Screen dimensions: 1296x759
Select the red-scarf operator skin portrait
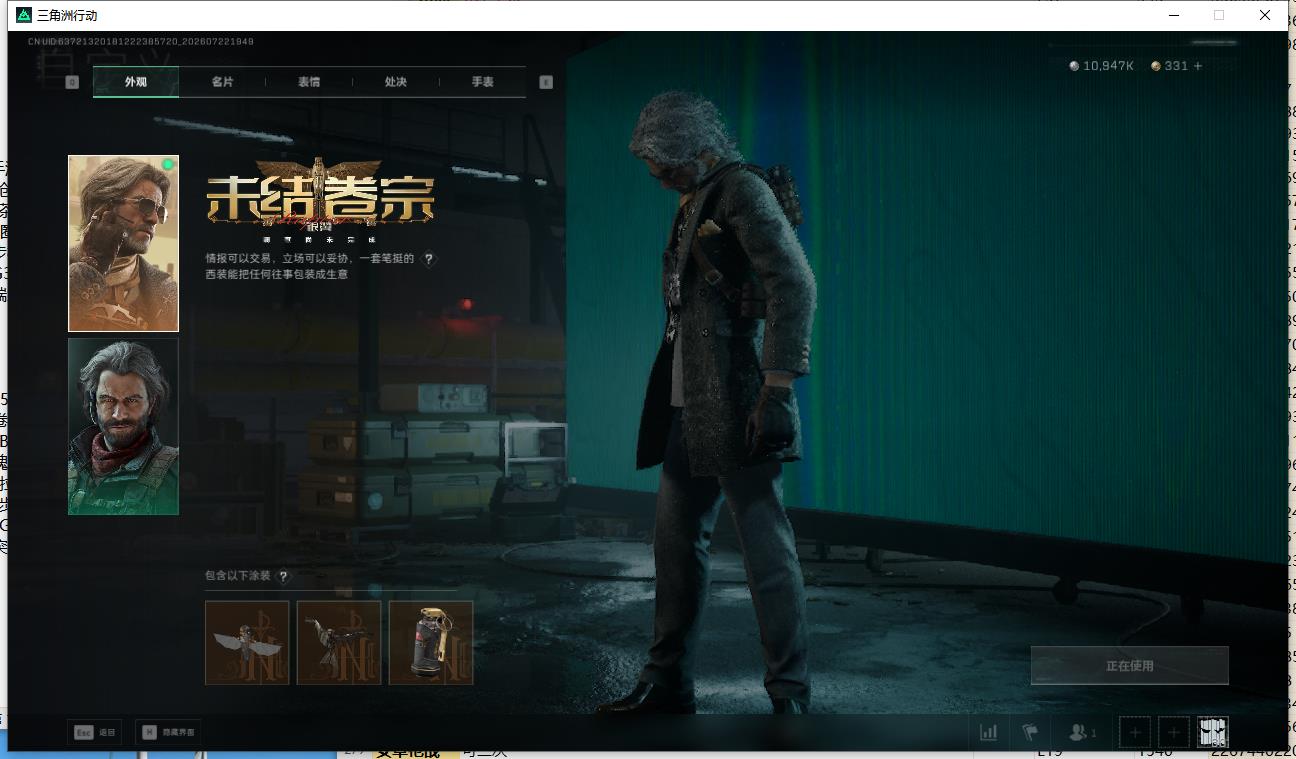tap(123, 426)
